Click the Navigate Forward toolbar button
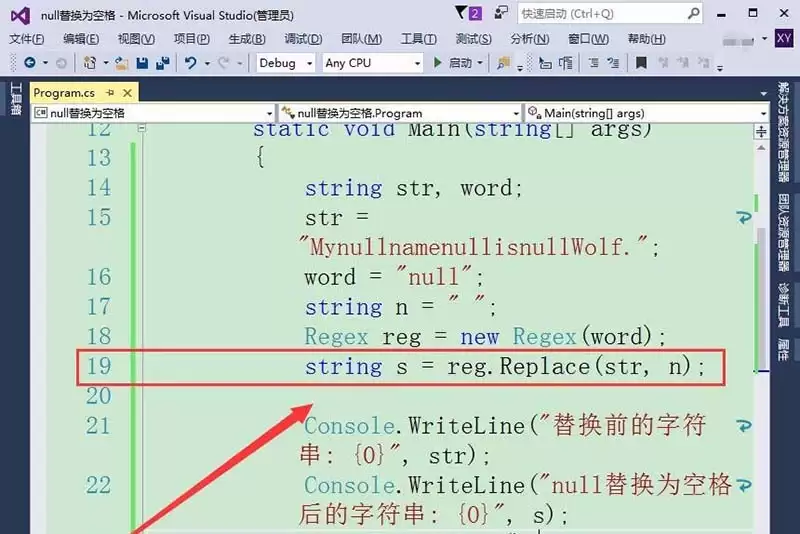Image resolution: width=800 pixels, height=534 pixels. click(x=61, y=63)
